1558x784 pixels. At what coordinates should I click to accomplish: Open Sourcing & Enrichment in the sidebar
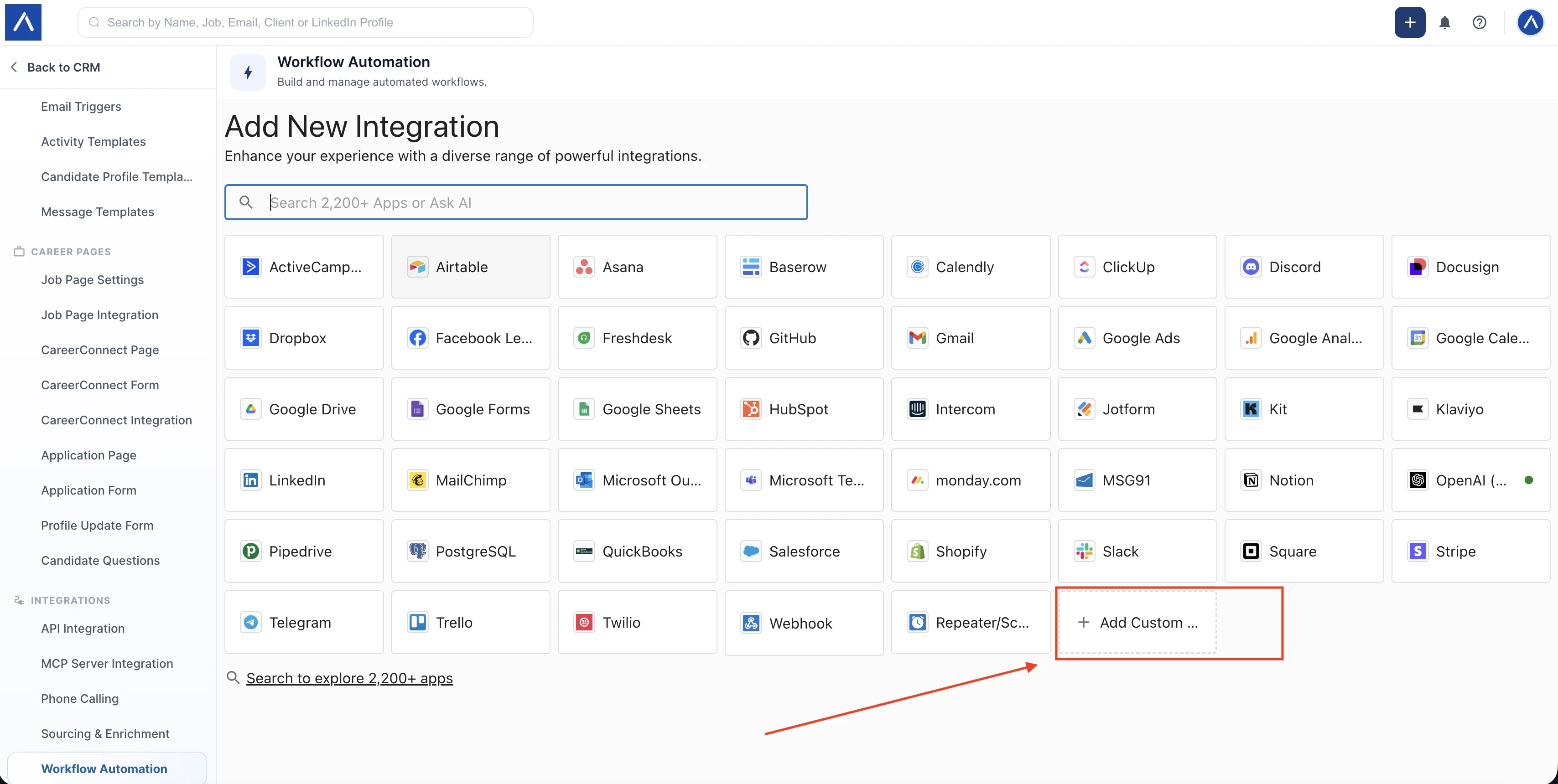point(105,733)
